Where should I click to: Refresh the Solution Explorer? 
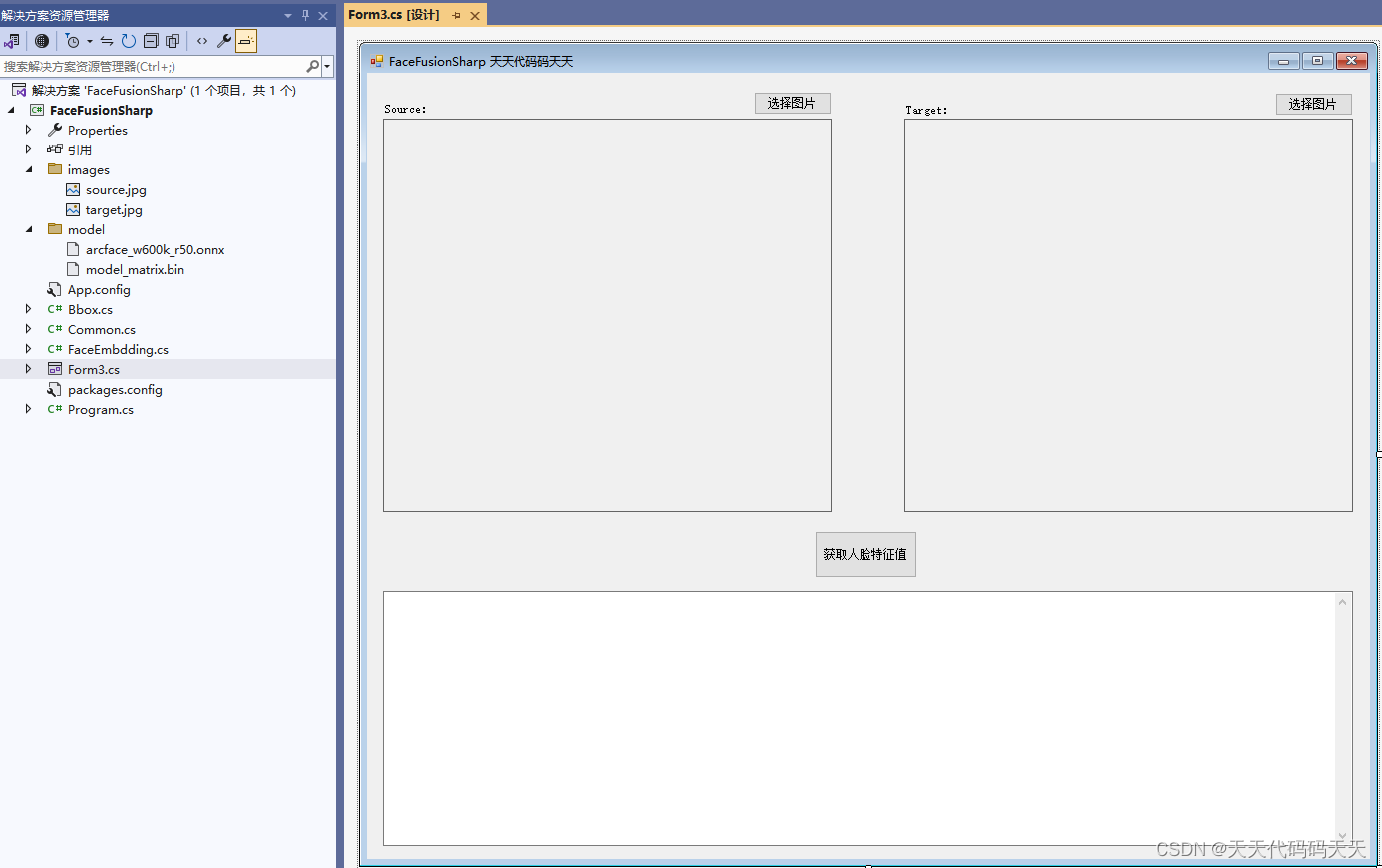click(x=128, y=41)
